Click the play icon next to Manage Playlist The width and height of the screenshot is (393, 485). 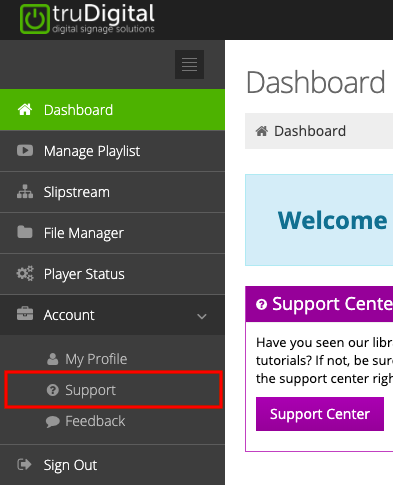click(25, 150)
